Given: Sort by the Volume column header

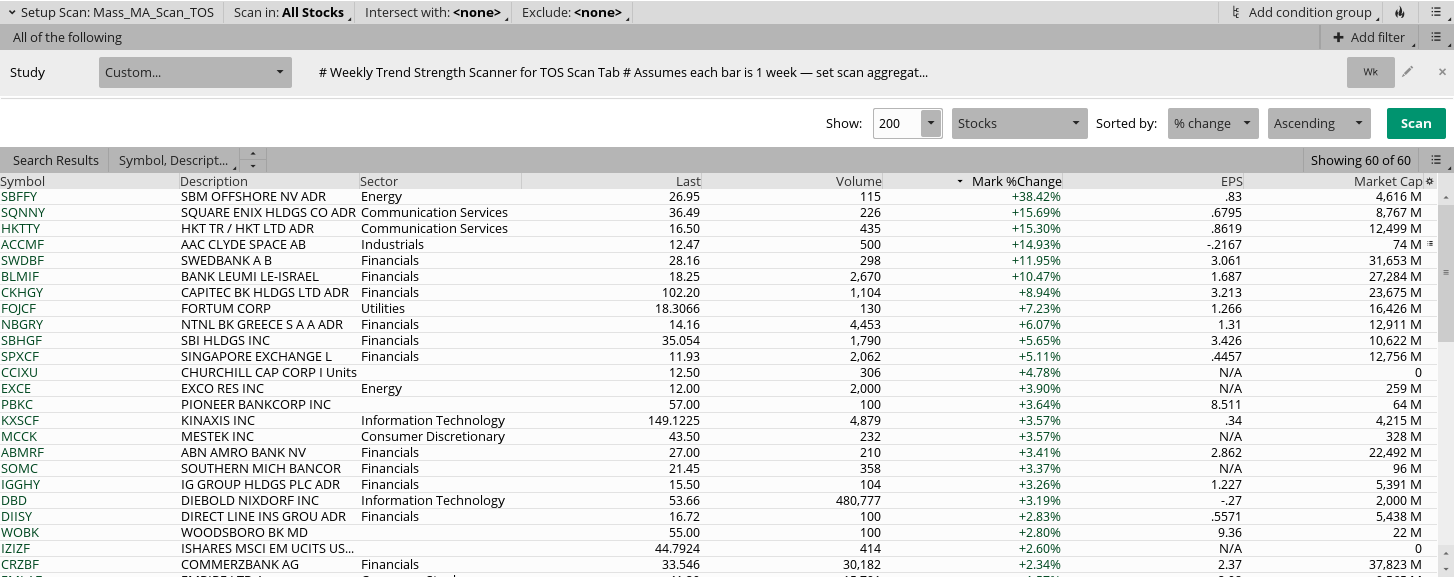Looking at the screenshot, I should [x=792, y=181].
